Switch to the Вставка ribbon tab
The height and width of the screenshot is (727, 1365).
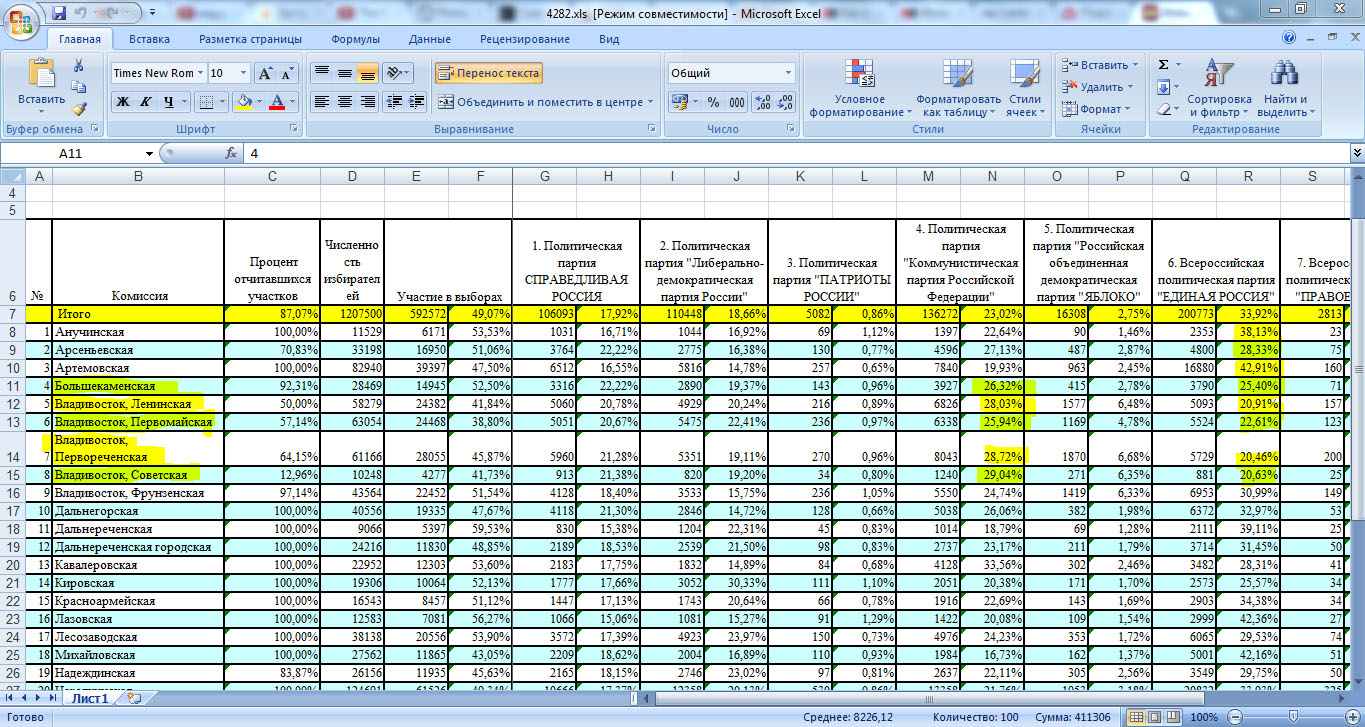point(149,39)
